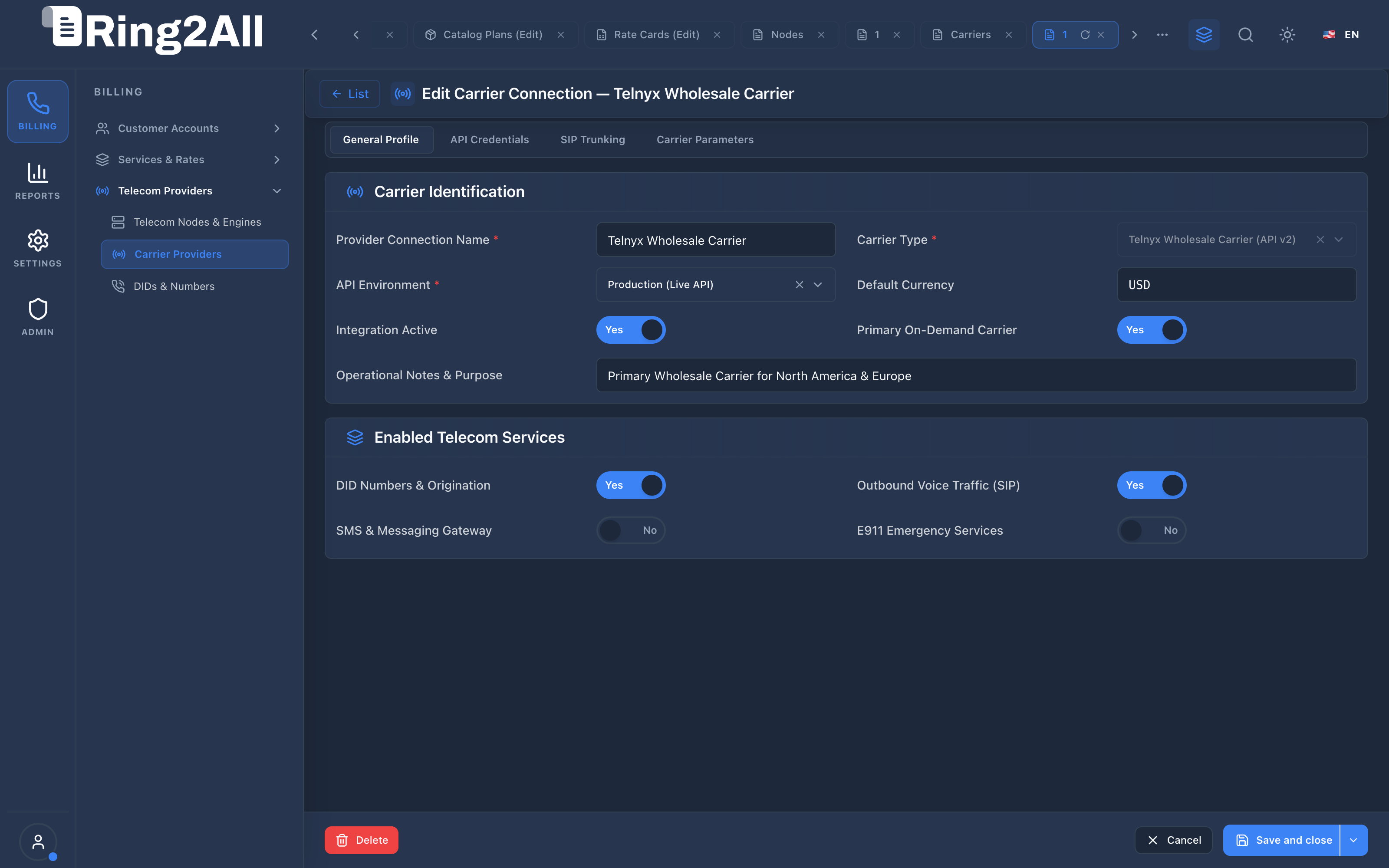
Task: Close the Carriers tab
Action: tap(1008, 34)
